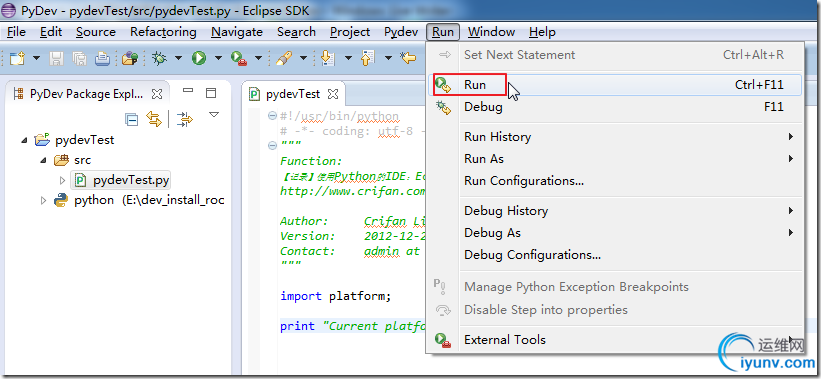
Task: Click the Debug bug toolbar icon
Action: (159, 58)
